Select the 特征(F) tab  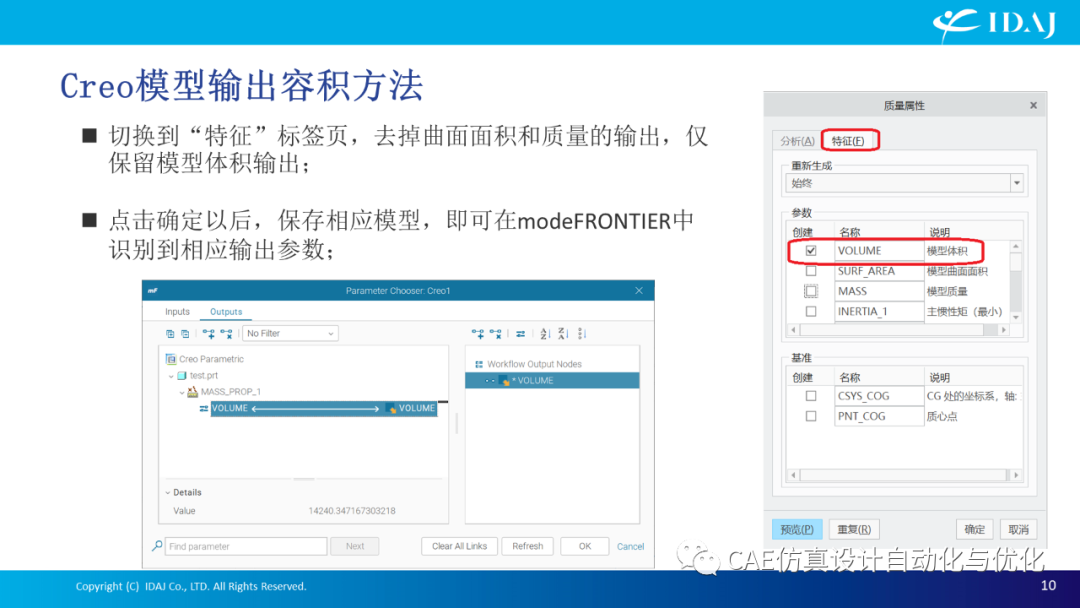pos(849,140)
